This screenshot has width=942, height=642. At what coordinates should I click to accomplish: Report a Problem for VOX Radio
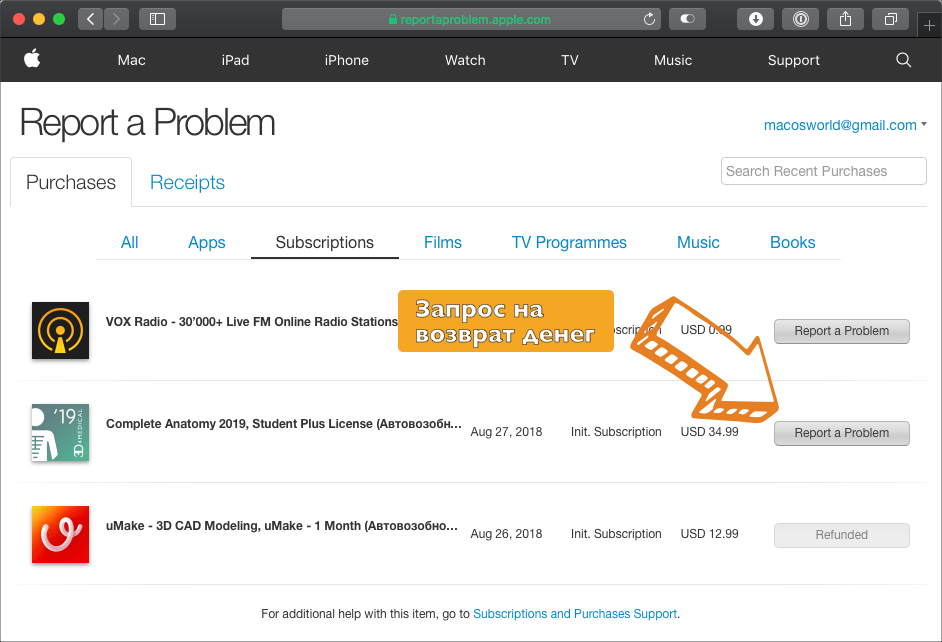[x=842, y=331]
